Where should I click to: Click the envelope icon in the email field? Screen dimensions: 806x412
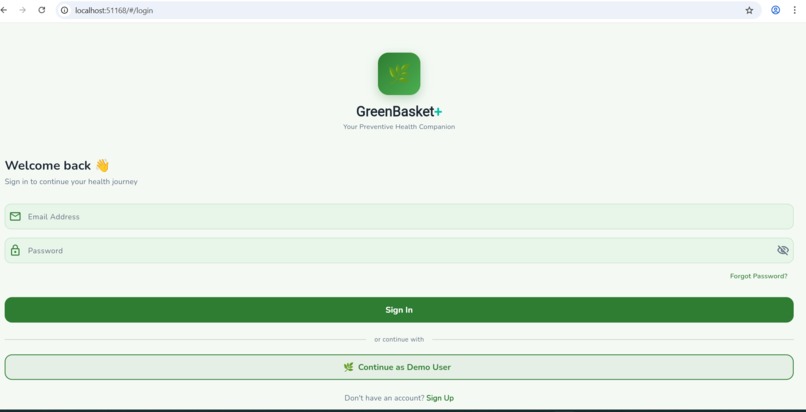[x=15, y=216]
